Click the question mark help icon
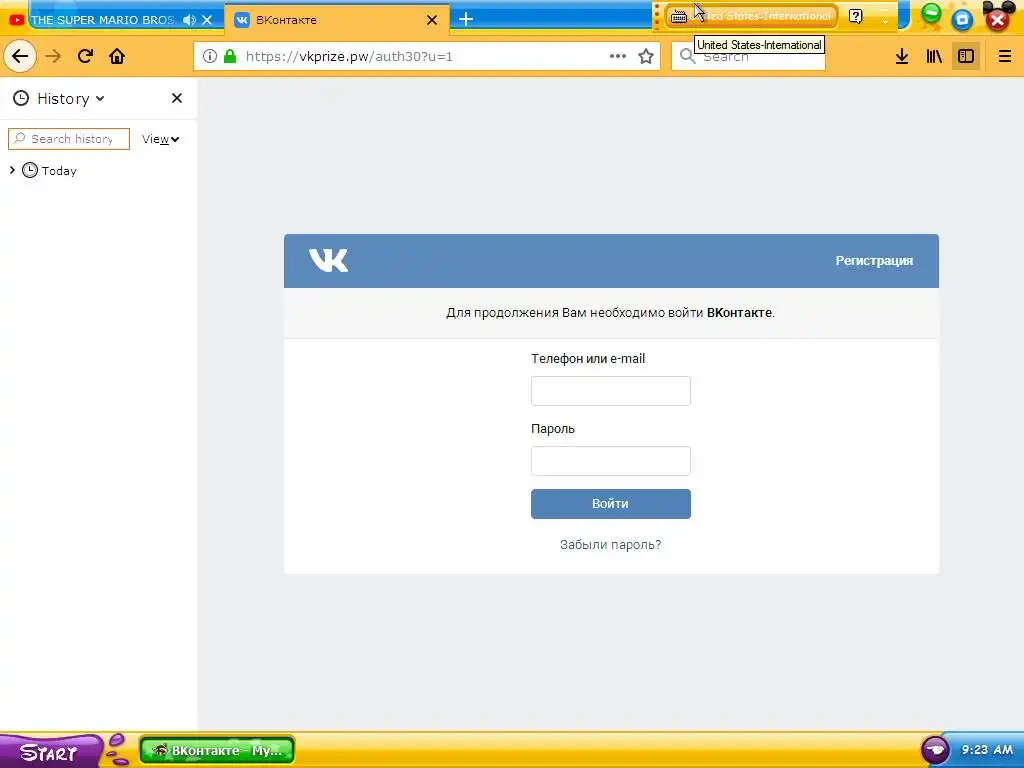This screenshot has width=1024, height=768. coord(856,16)
